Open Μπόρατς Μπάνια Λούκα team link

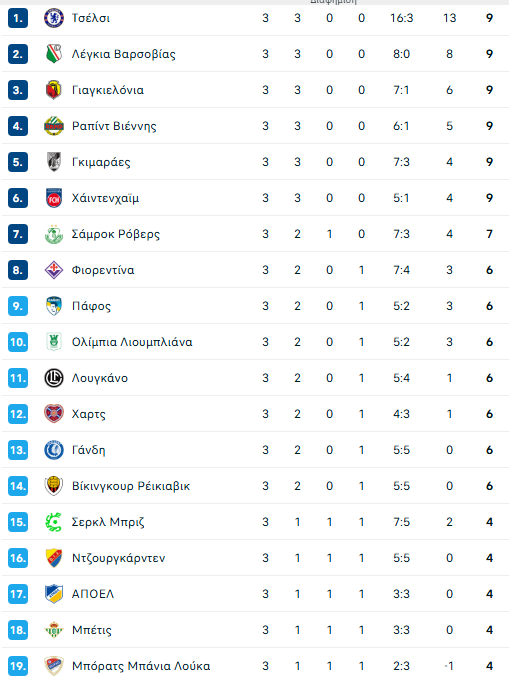[x=141, y=666]
